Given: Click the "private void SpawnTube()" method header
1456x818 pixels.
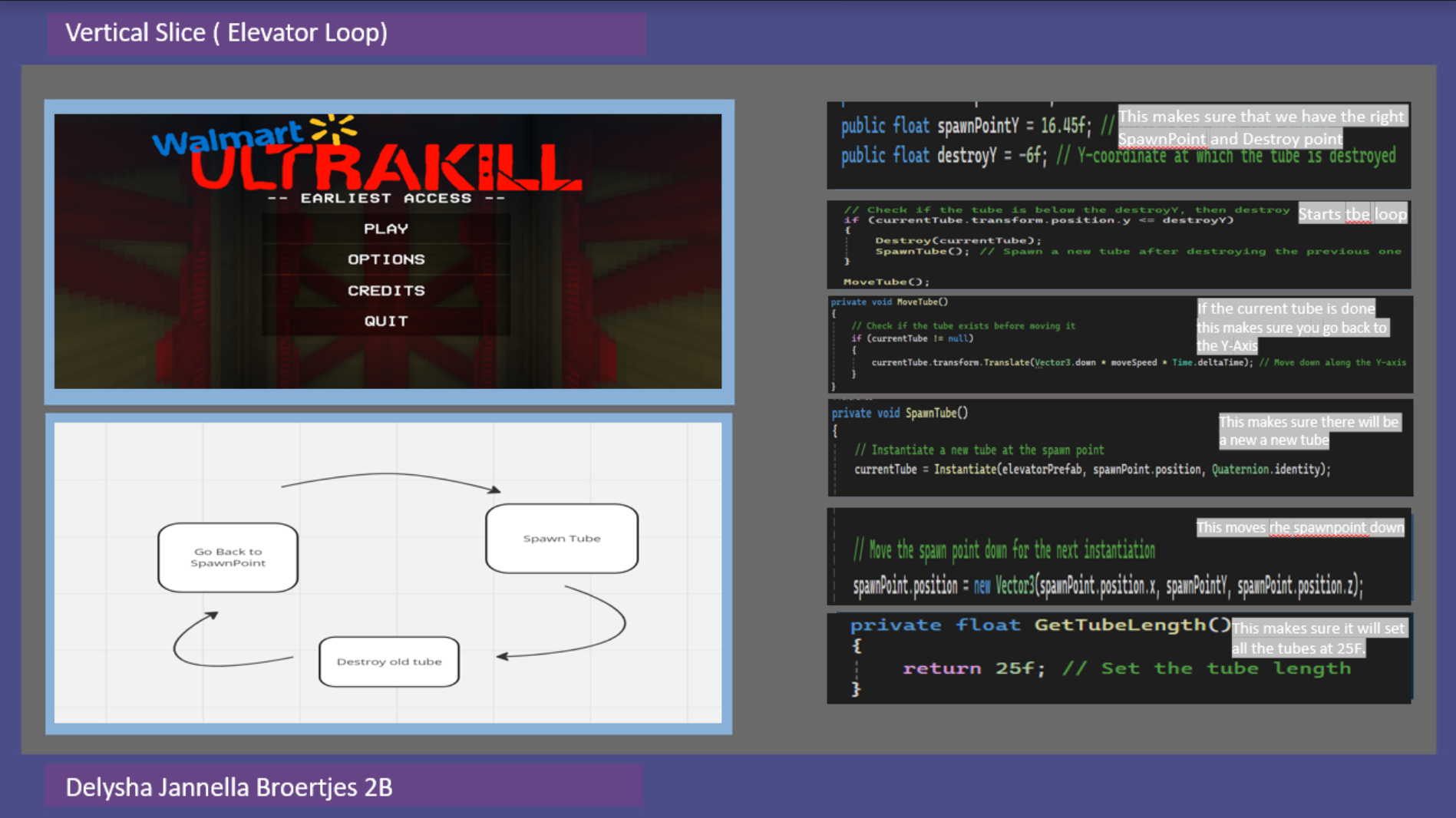Looking at the screenshot, I should click(x=900, y=413).
